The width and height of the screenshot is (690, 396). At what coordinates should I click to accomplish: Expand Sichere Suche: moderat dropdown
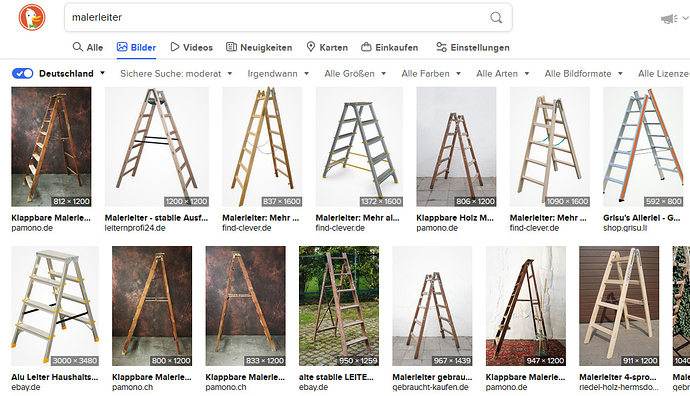(176, 73)
